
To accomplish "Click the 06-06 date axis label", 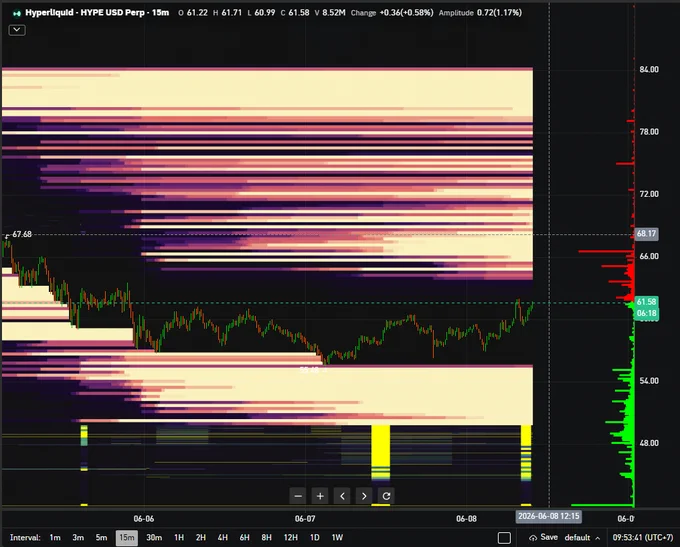I will [x=144, y=519].
